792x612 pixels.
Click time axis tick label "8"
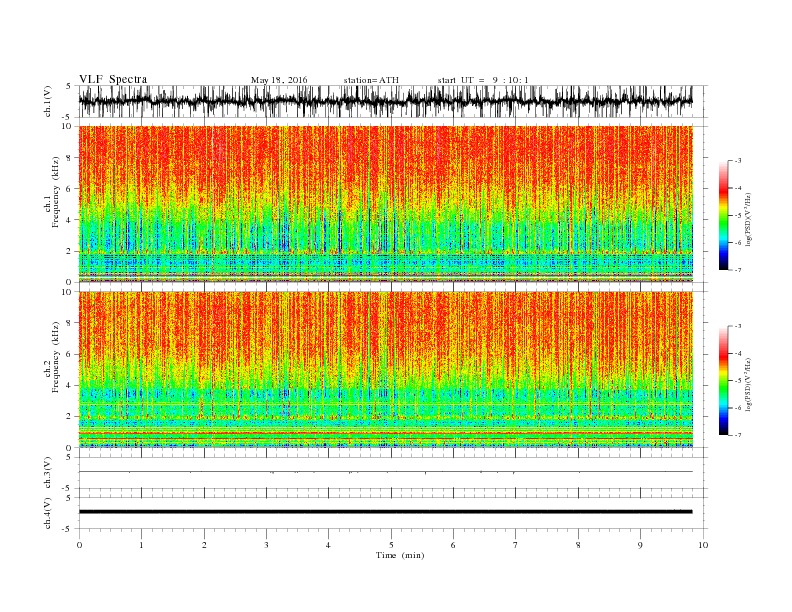point(578,545)
